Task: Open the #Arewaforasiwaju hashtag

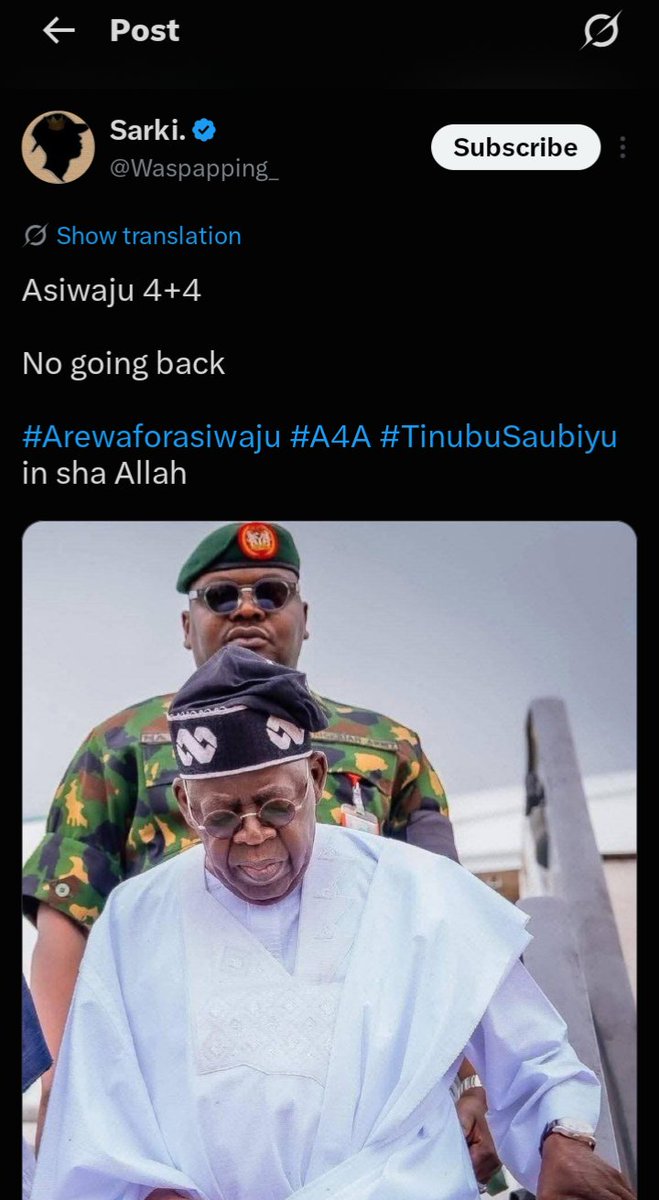Action: tap(151, 437)
